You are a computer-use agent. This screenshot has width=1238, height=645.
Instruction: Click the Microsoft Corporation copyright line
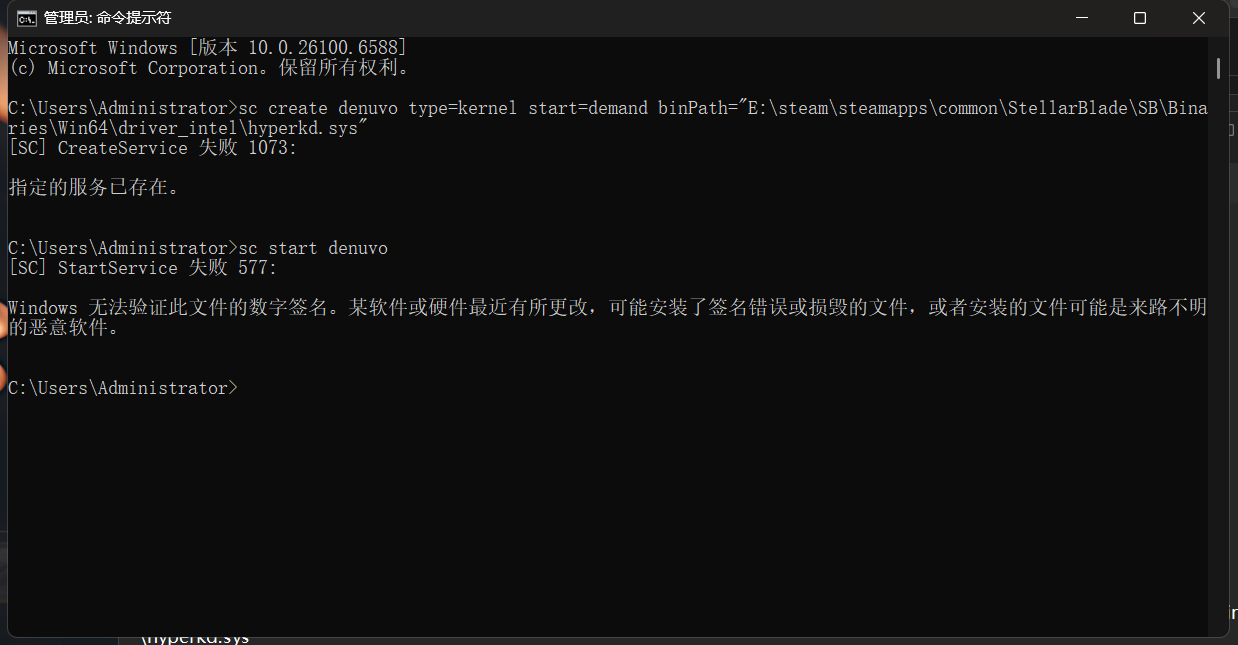click(208, 68)
